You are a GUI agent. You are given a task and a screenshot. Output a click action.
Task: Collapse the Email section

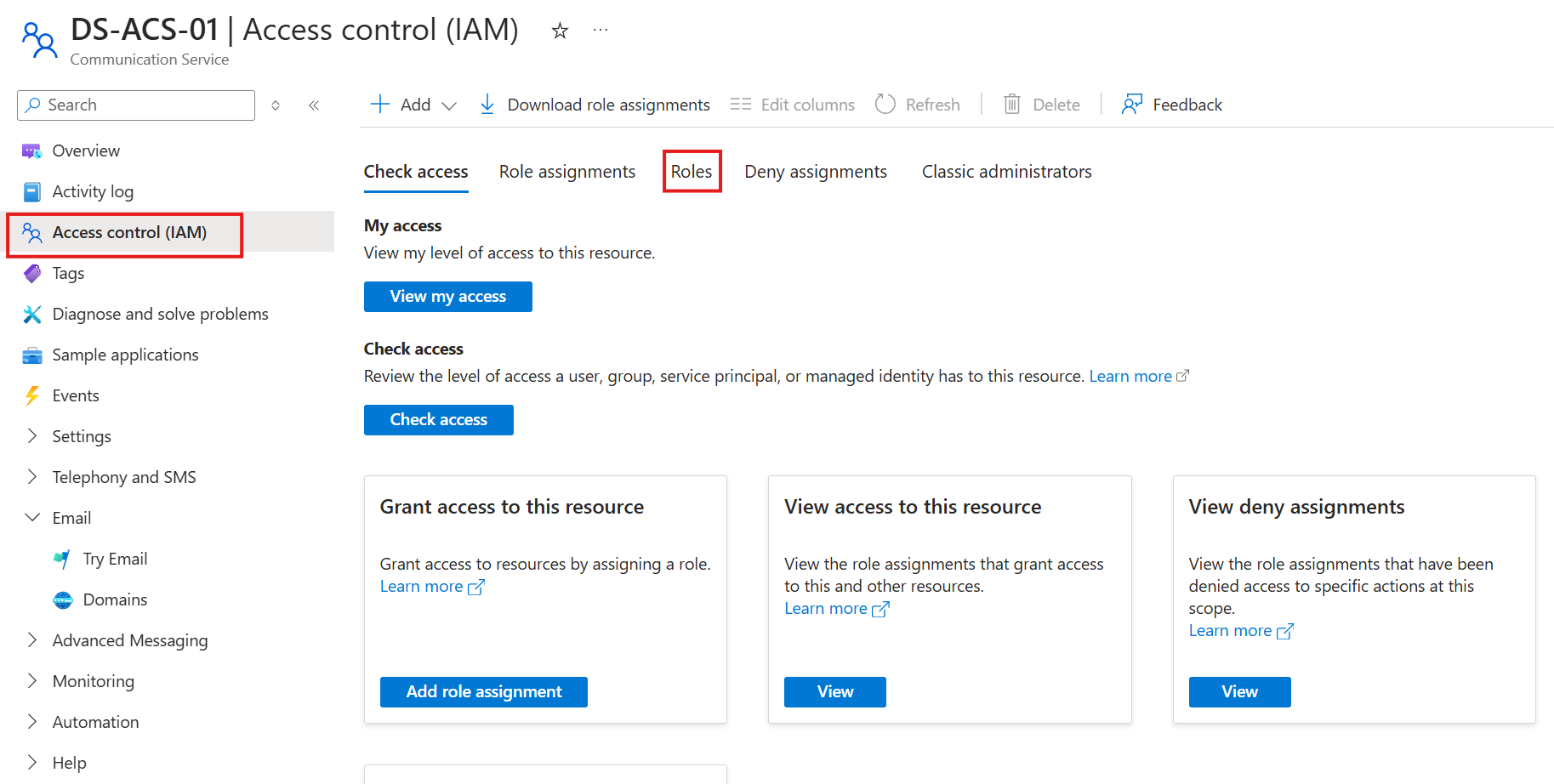(32, 518)
